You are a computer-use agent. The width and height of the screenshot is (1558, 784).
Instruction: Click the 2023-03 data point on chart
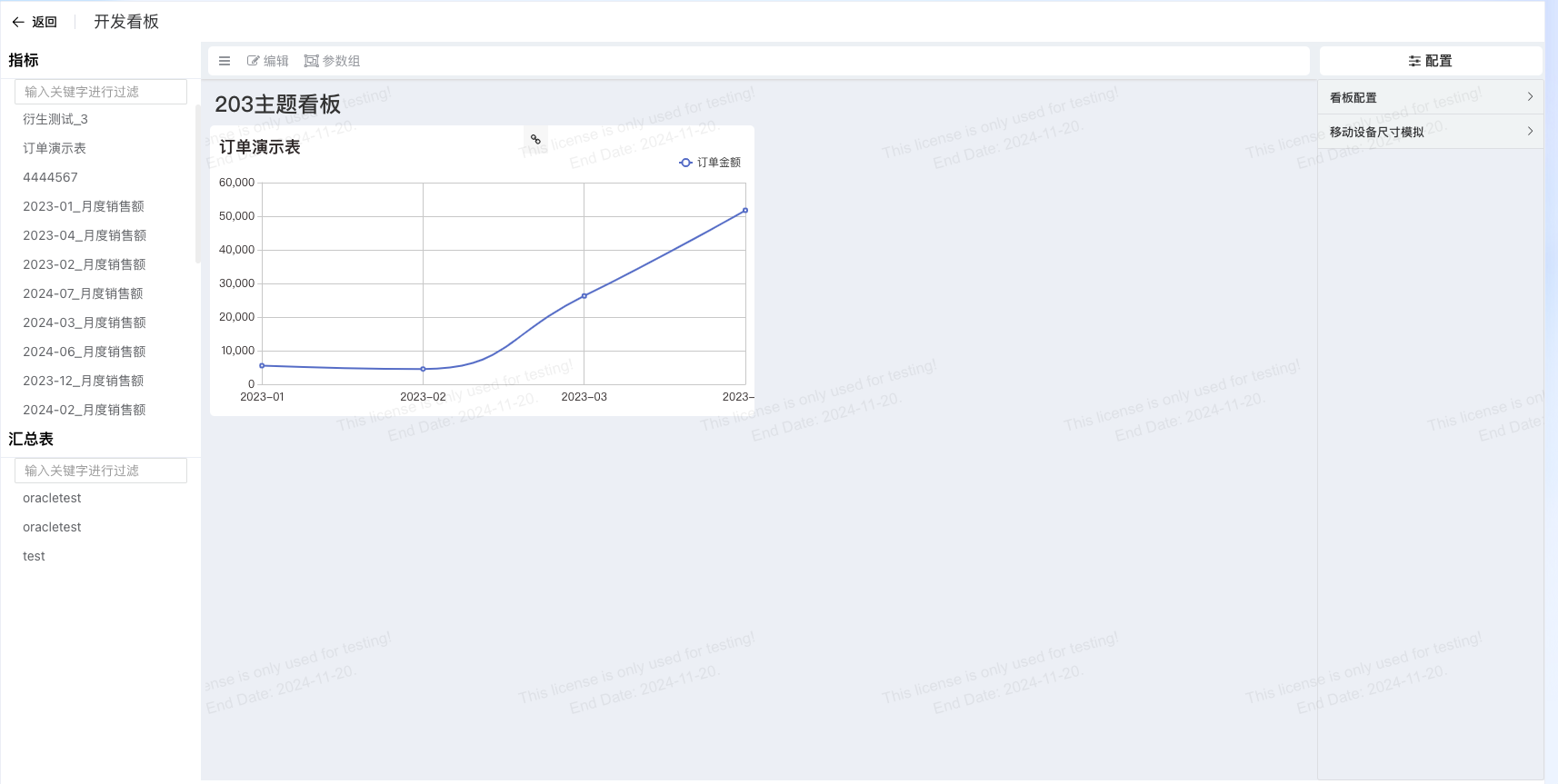point(584,296)
